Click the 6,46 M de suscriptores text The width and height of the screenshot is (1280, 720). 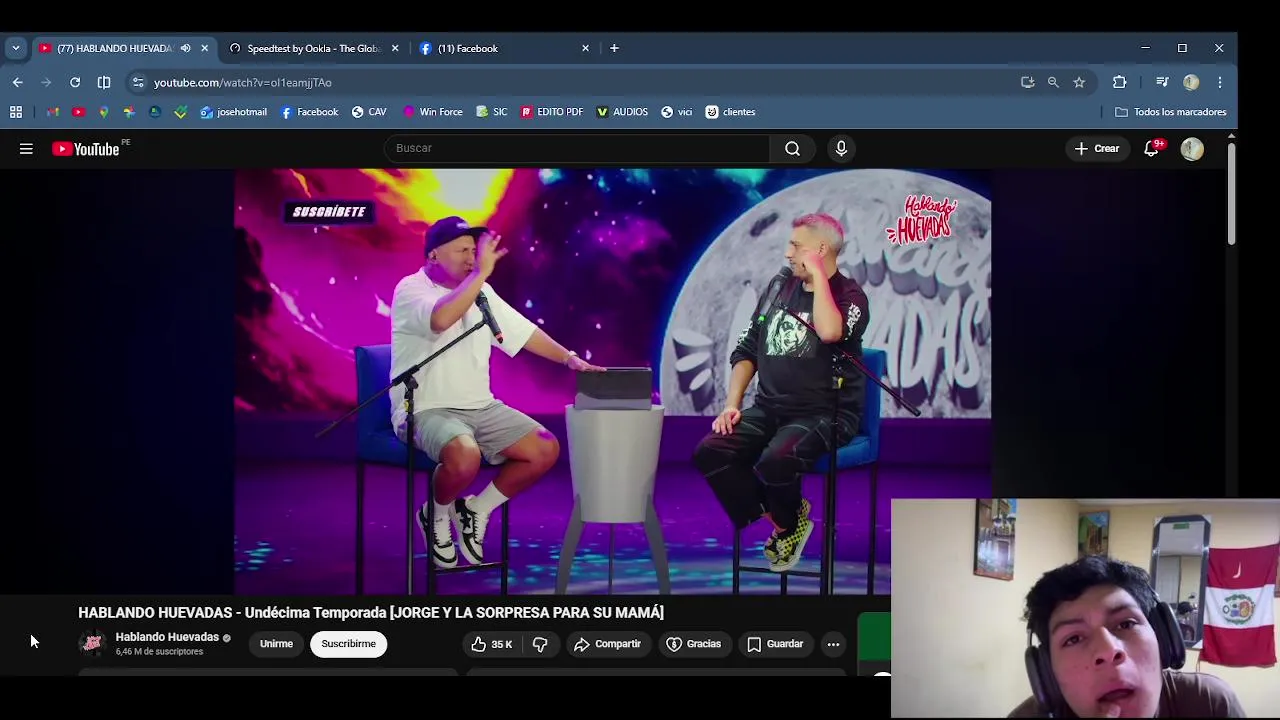pyautogui.click(x=159, y=652)
